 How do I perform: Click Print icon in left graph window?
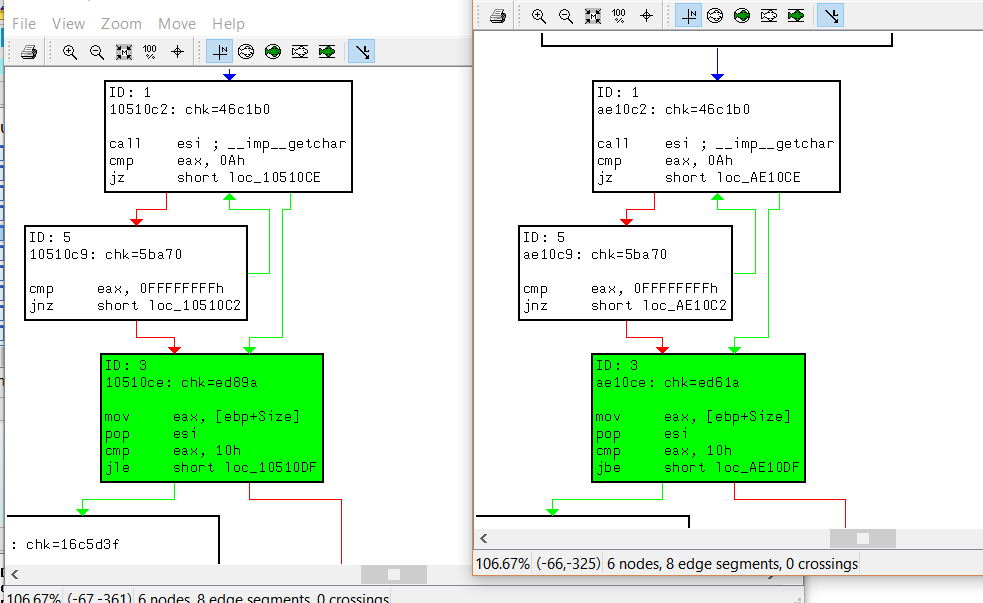tap(30, 52)
